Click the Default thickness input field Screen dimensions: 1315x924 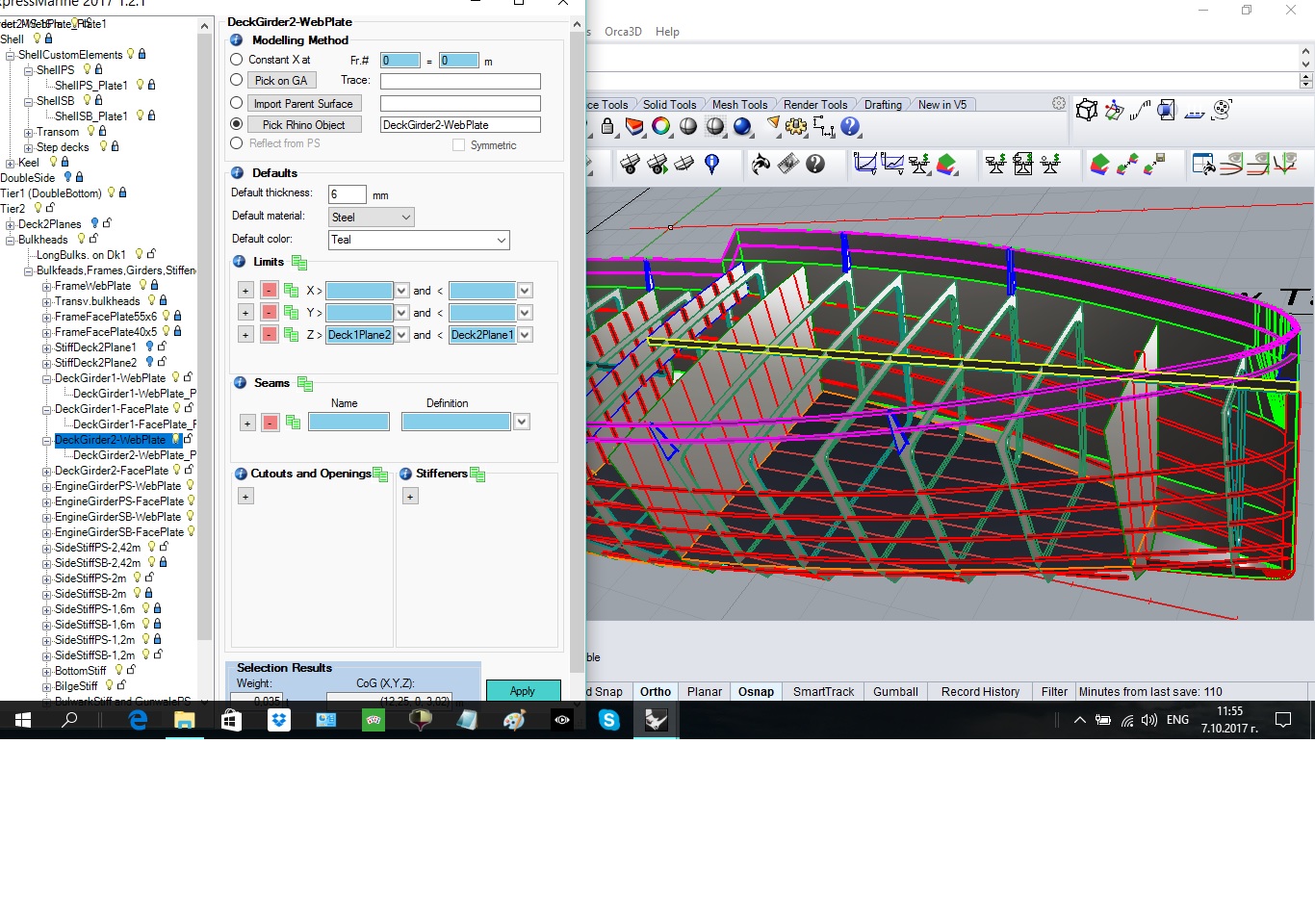pos(347,194)
